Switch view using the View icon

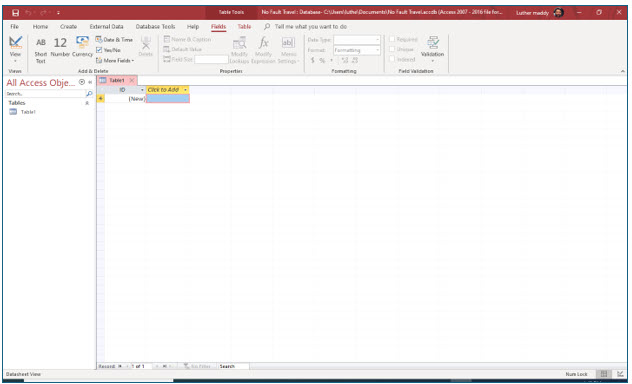point(15,42)
